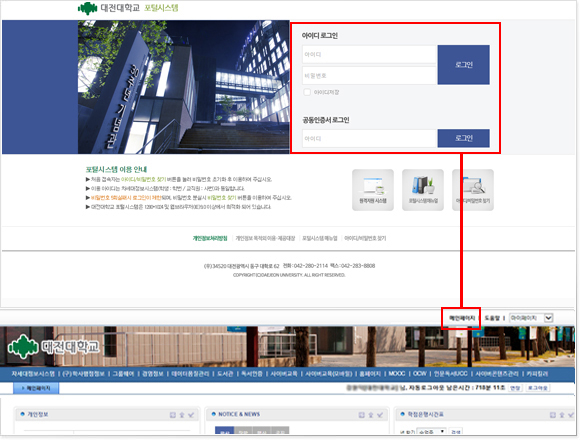Screen dimensions: 580x440
Task: Open the 개인정보처리방침 footer link
Action: point(210,238)
